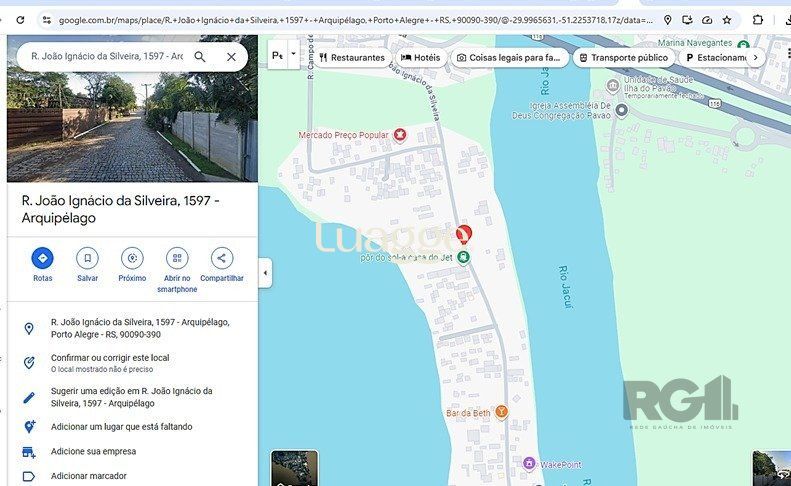Image resolution: width=791 pixels, height=486 pixels.
Task: Click the red location pin on map
Action: pos(464,235)
